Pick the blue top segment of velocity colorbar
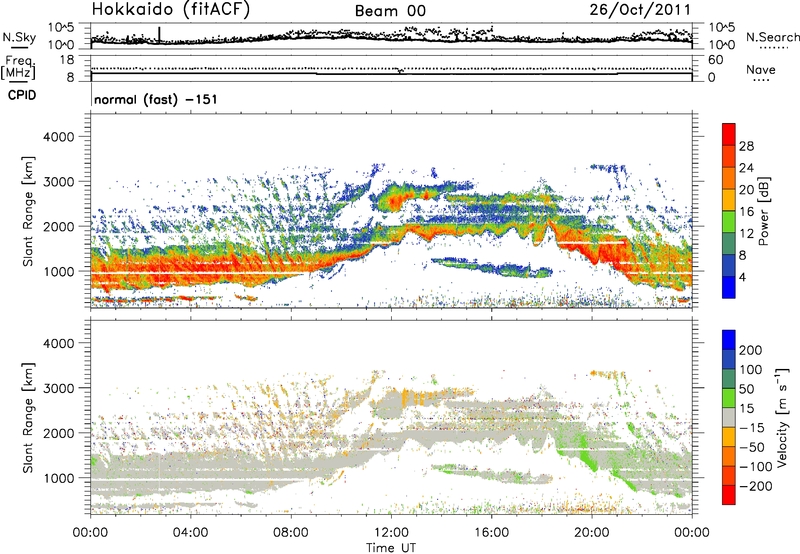Image resolution: width=800 pixels, height=554 pixels. [x=729, y=340]
